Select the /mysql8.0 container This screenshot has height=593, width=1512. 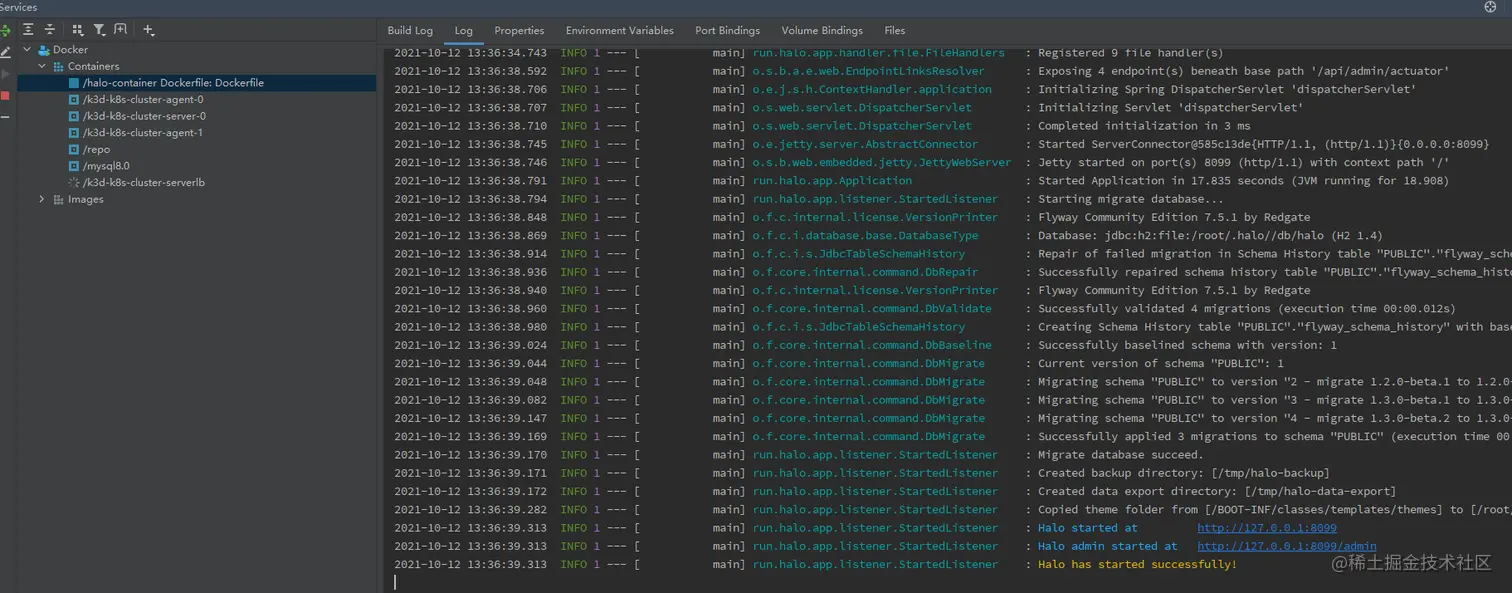point(106,166)
